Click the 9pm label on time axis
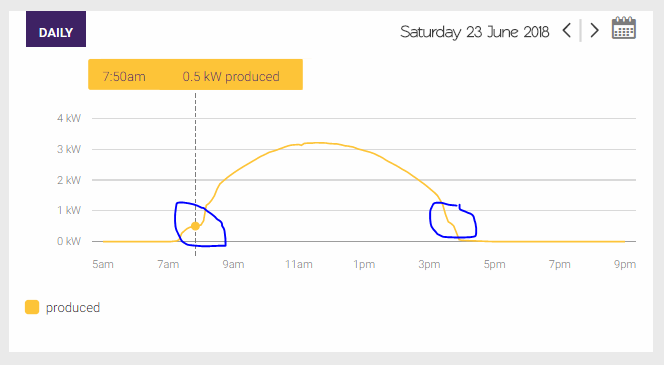The width and height of the screenshot is (664, 365). (625, 264)
